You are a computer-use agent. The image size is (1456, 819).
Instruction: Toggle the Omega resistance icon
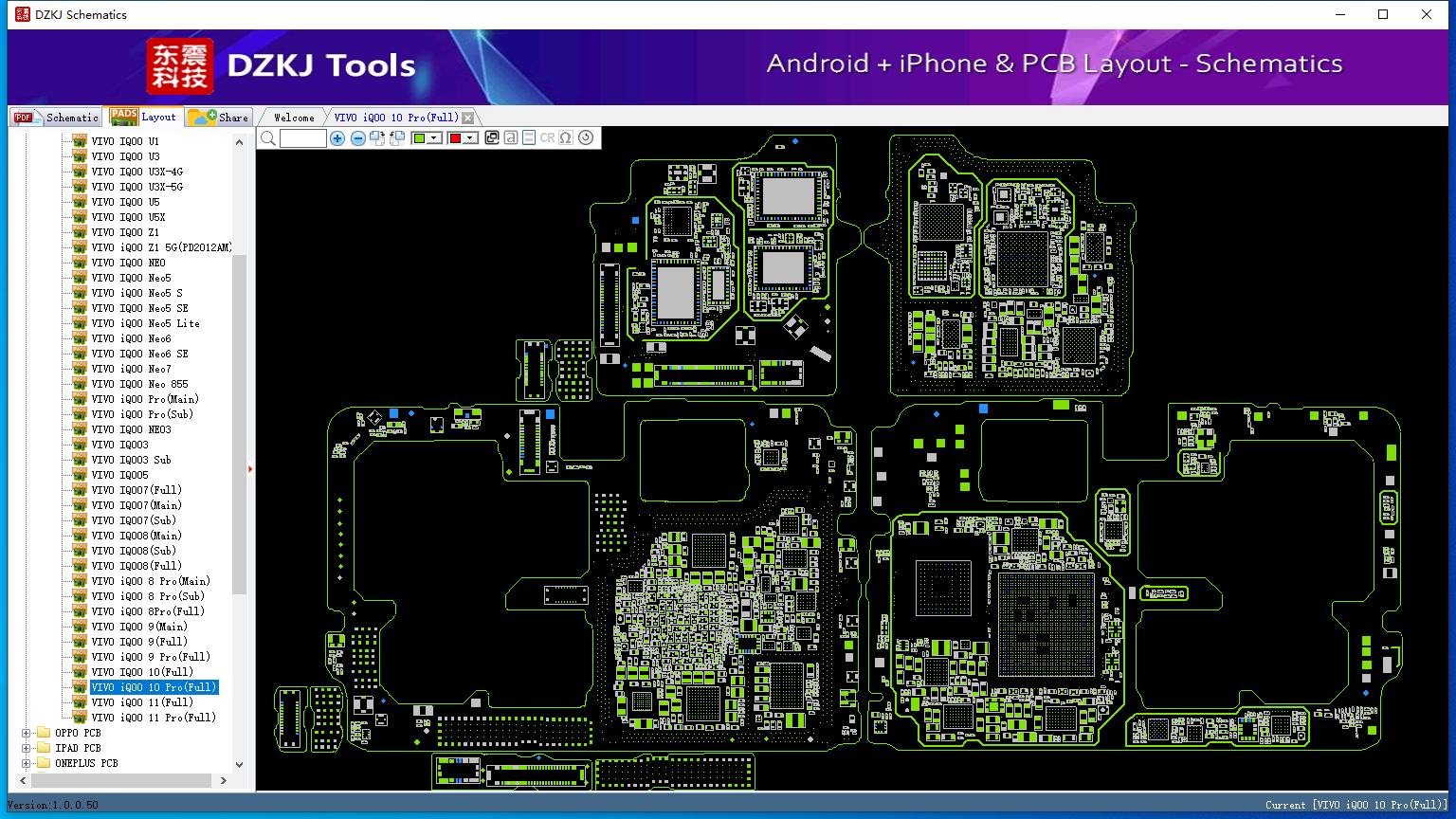coord(566,138)
